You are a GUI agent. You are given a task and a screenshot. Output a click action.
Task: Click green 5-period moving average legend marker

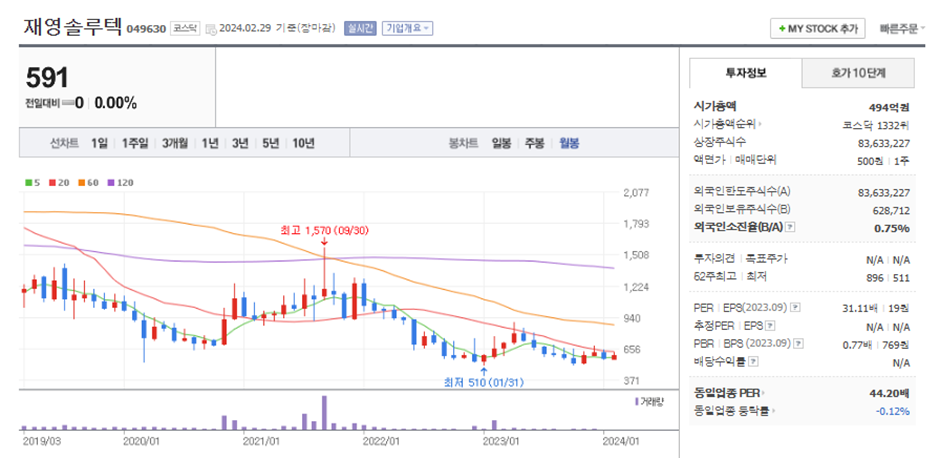pos(28,182)
